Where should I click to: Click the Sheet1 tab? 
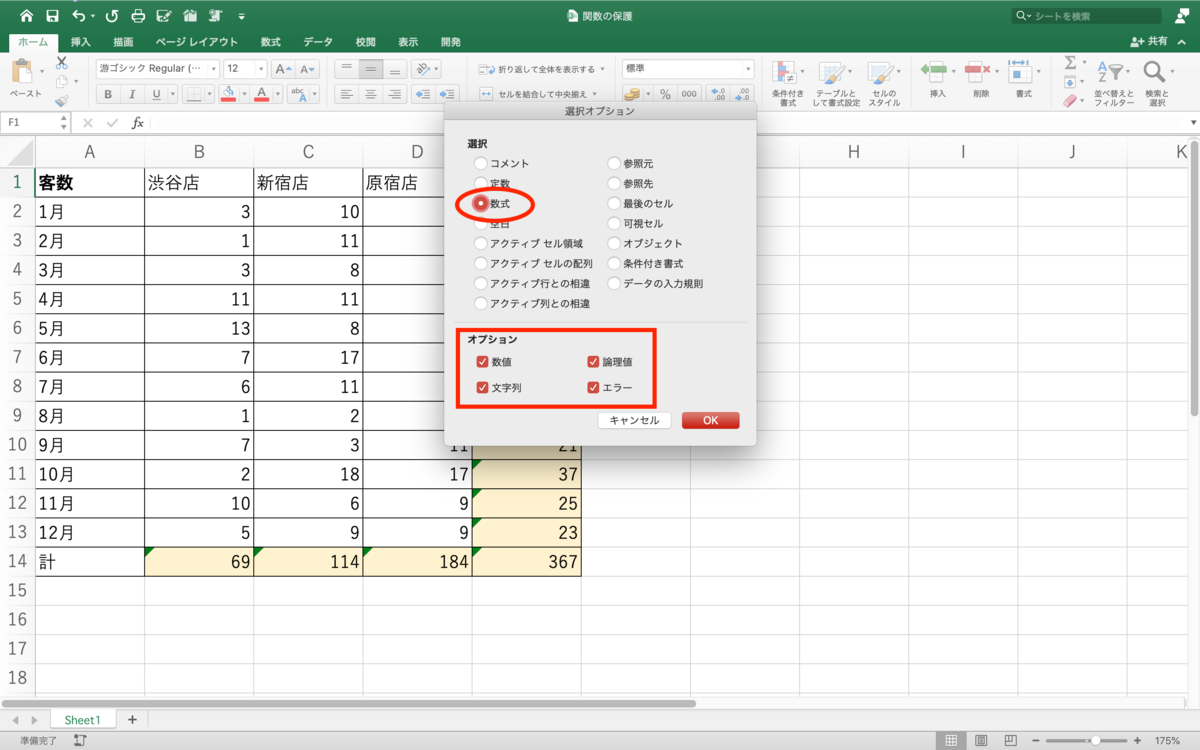click(82, 719)
